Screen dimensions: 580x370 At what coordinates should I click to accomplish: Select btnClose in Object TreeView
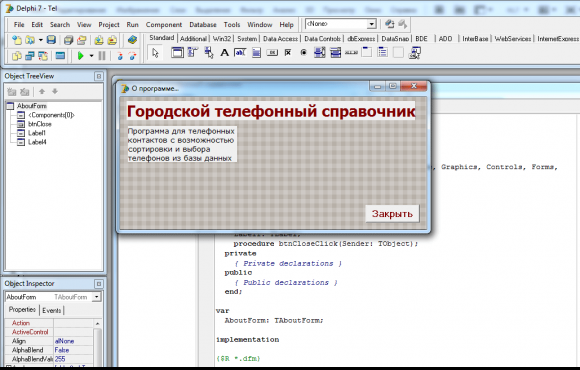point(40,124)
